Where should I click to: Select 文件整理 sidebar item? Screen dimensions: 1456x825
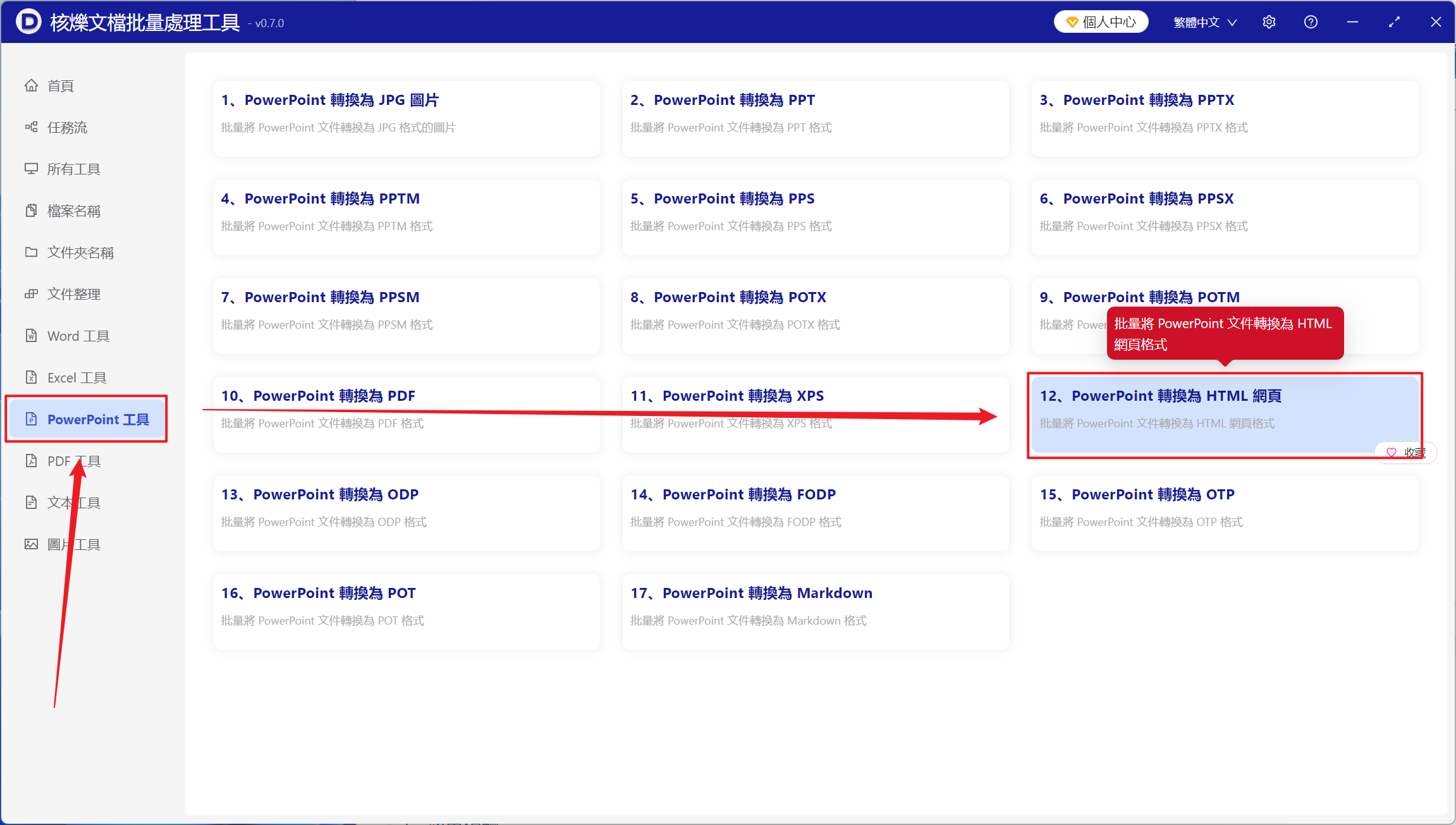pos(86,294)
